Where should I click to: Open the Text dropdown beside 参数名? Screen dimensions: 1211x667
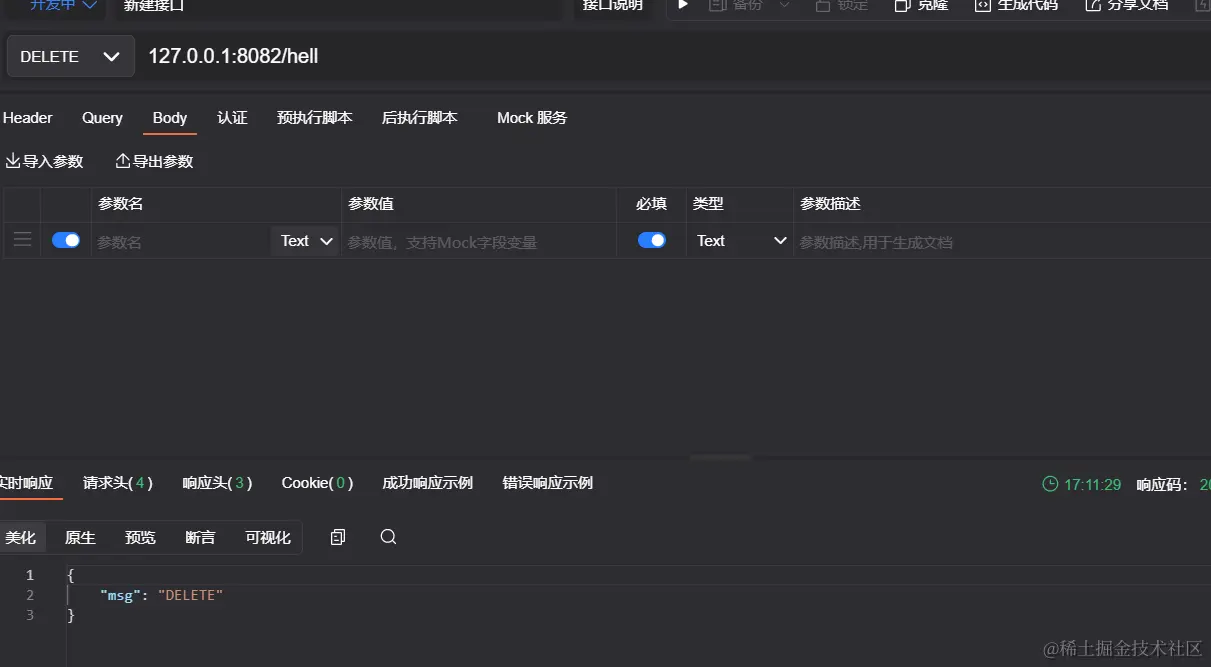point(305,241)
